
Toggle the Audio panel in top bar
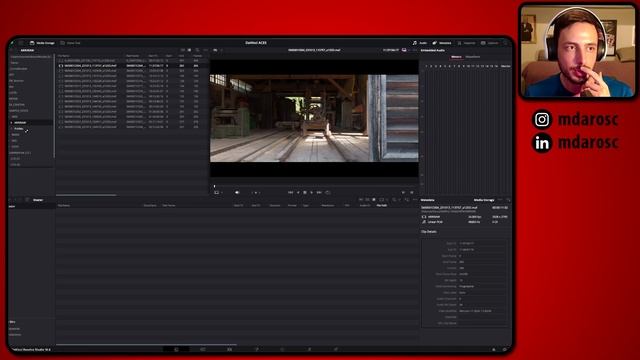420,43
